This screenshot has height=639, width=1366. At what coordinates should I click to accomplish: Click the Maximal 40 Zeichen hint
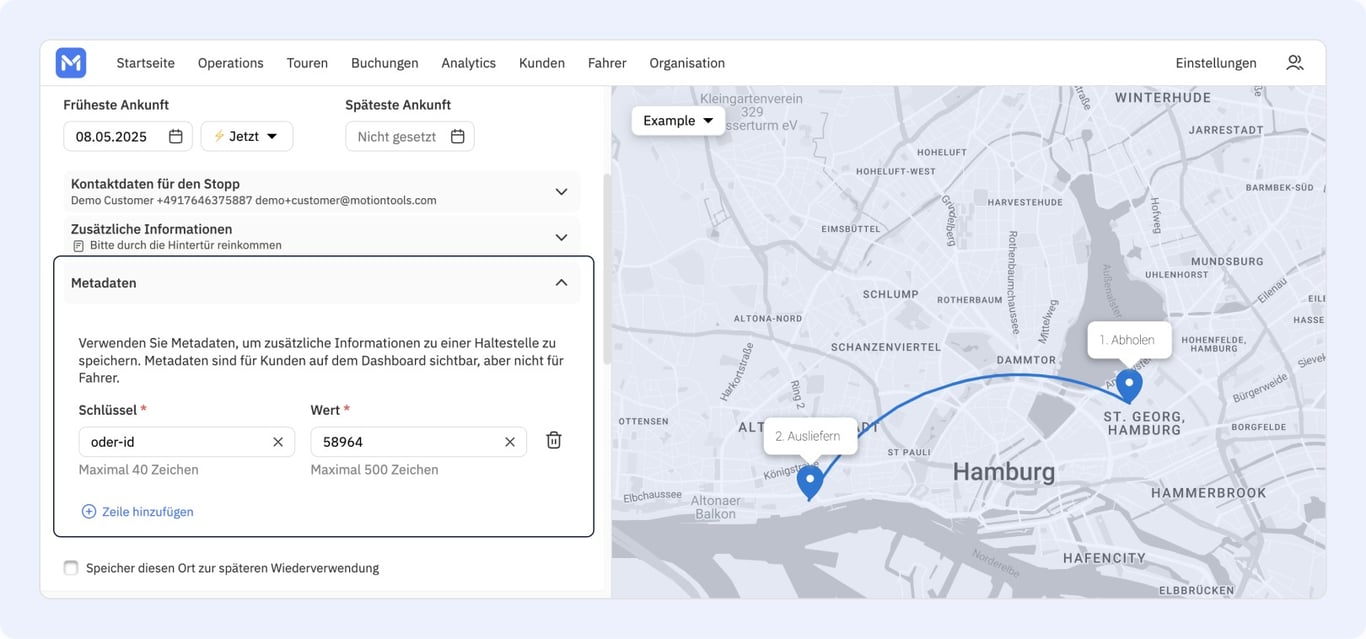click(139, 469)
